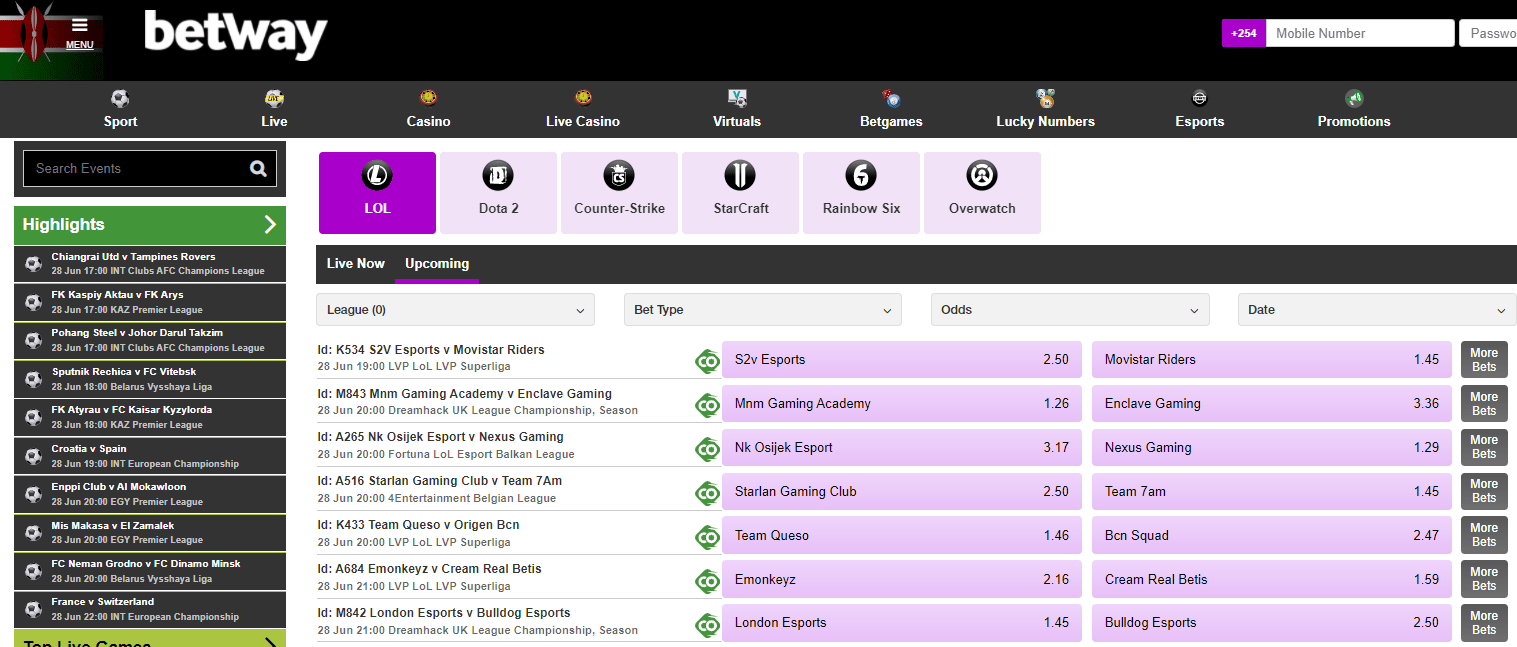The image size is (1517, 647).
Task: Open the Croatia v Spain highlight
Action: click(x=150, y=456)
